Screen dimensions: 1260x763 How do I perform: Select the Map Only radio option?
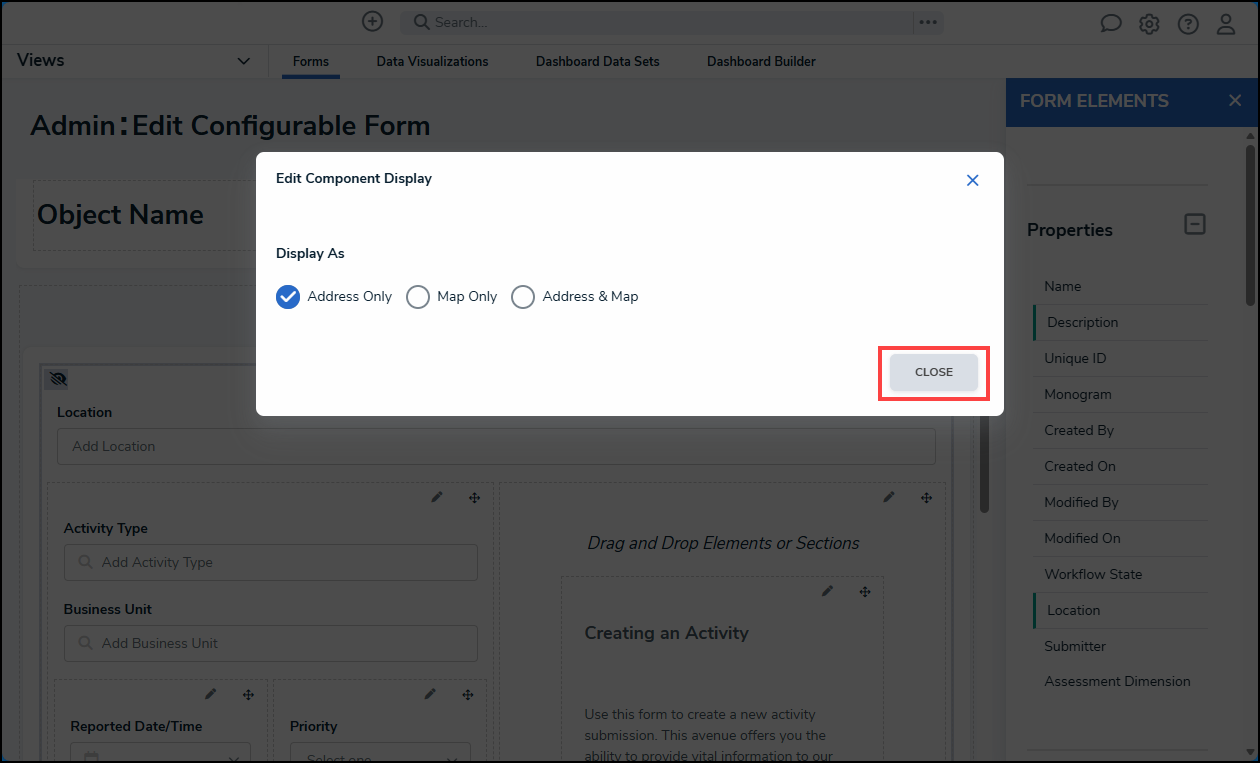418,297
